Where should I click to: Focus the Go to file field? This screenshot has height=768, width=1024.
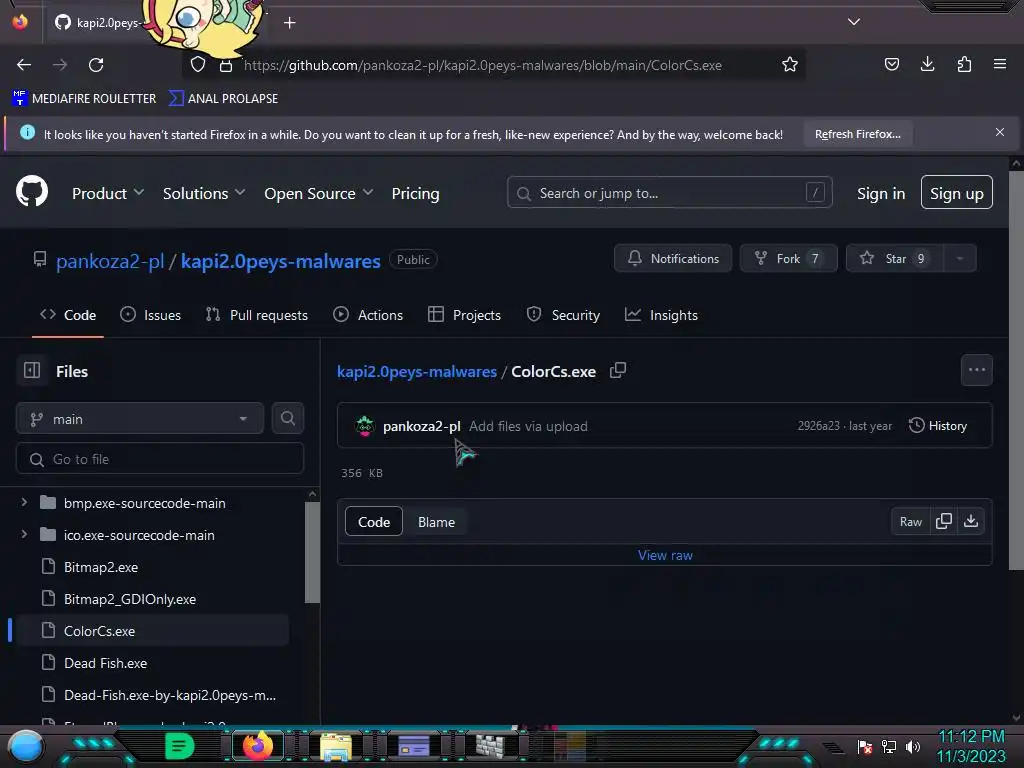(x=159, y=459)
